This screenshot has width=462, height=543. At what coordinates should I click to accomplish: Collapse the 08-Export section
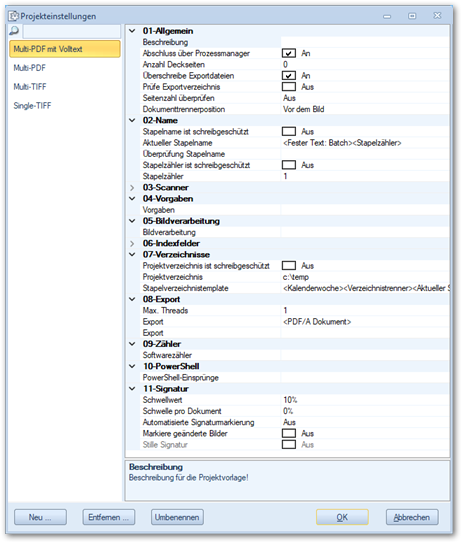[132, 299]
